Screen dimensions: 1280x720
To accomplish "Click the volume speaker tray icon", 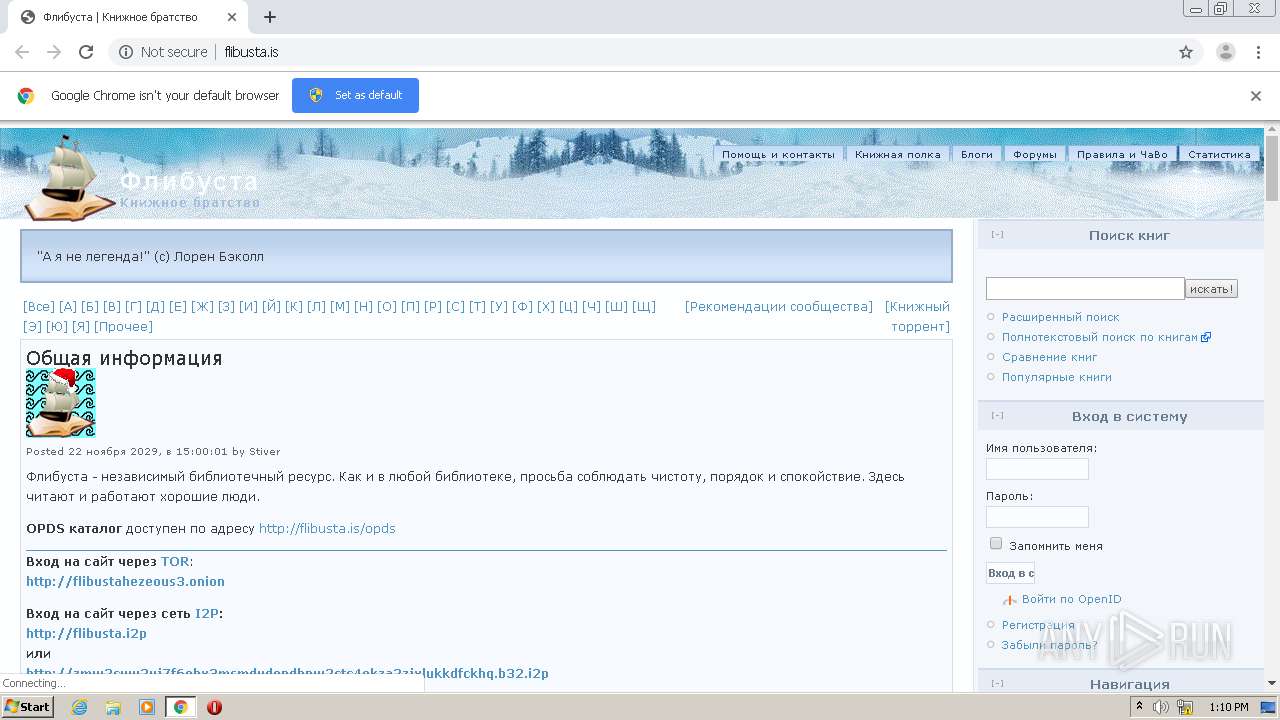I will point(1161,707).
